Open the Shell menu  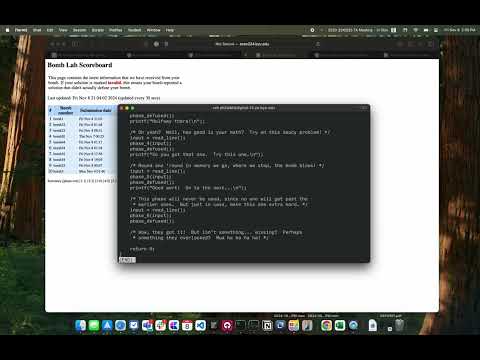37,30
